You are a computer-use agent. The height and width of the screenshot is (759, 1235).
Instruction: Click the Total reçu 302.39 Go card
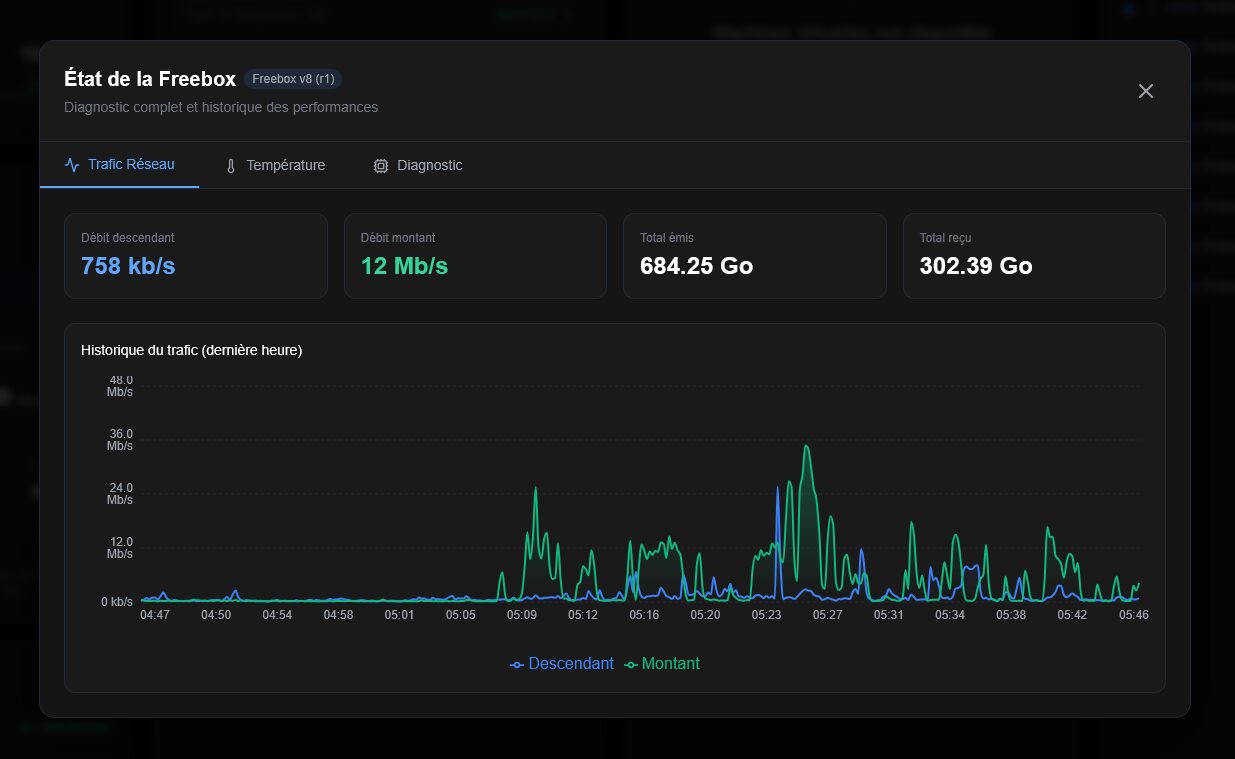[x=1034, y=256]
